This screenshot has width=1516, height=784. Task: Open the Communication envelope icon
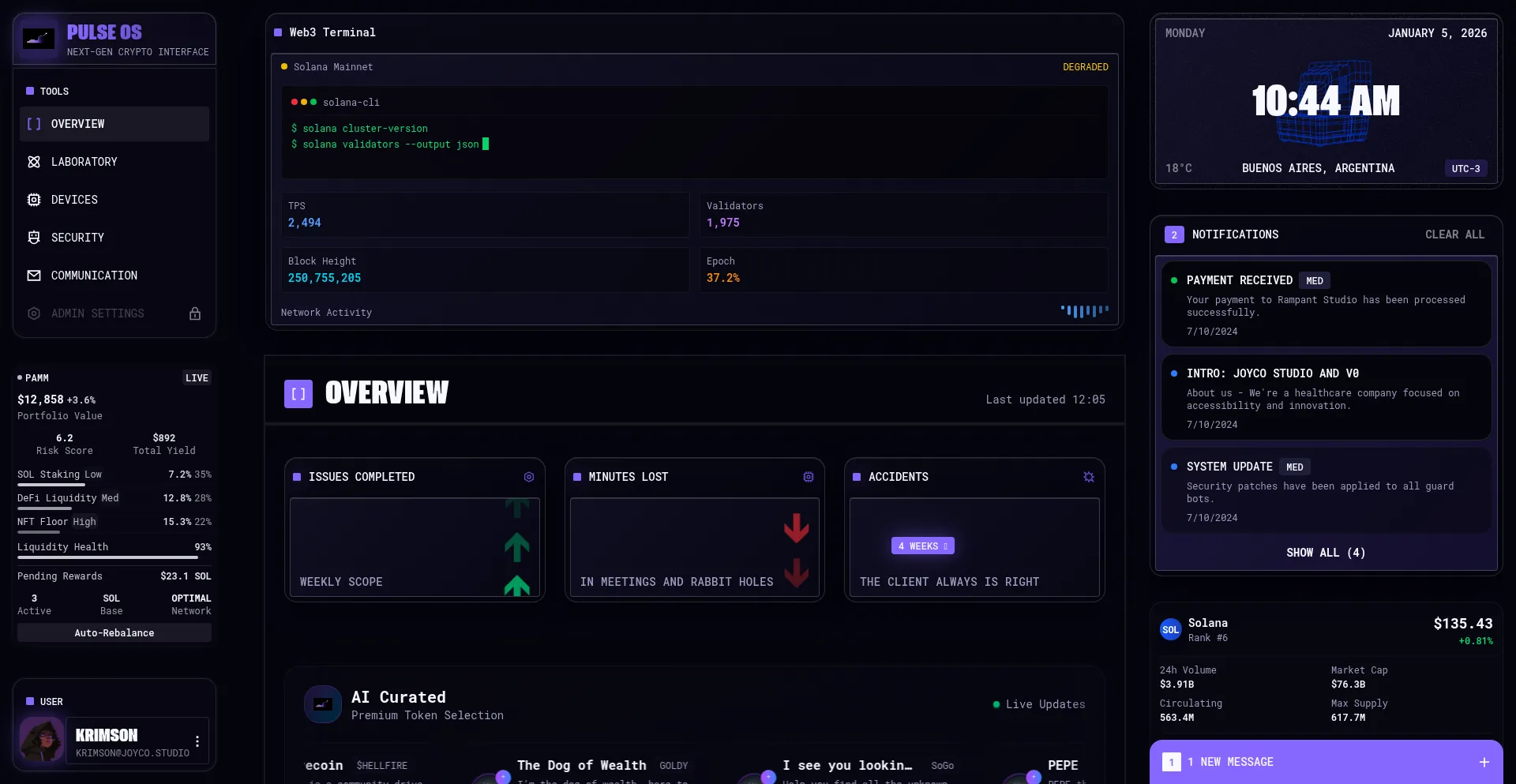[34, 276]
